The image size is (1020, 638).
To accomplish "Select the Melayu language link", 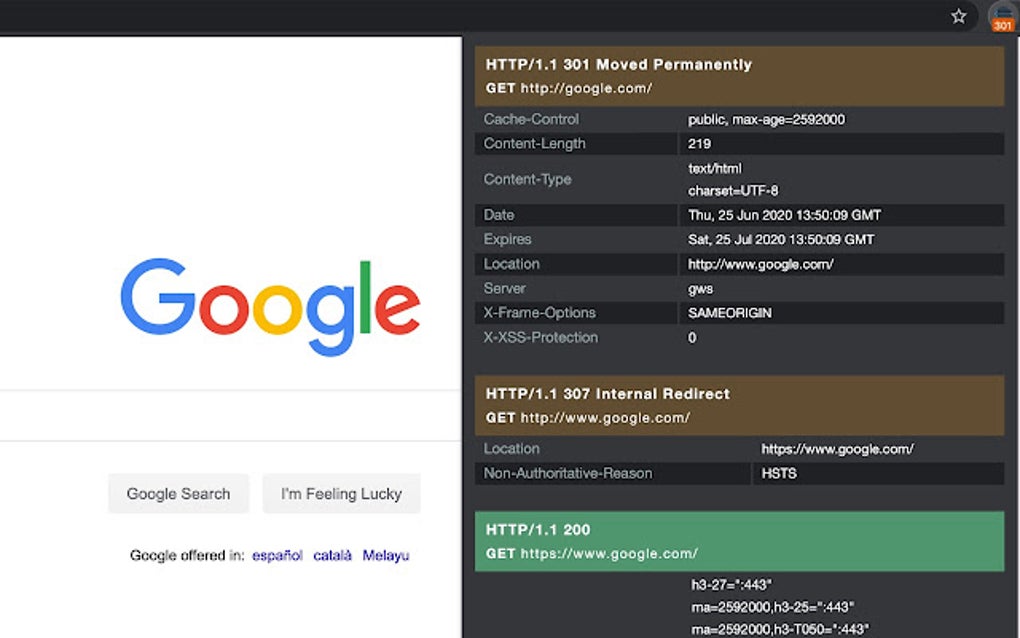I will [x=386, y=555].
